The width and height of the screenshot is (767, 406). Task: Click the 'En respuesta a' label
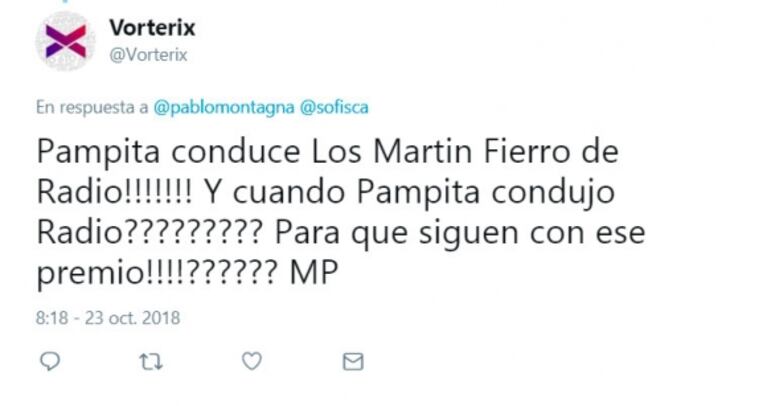click(92, 107)
